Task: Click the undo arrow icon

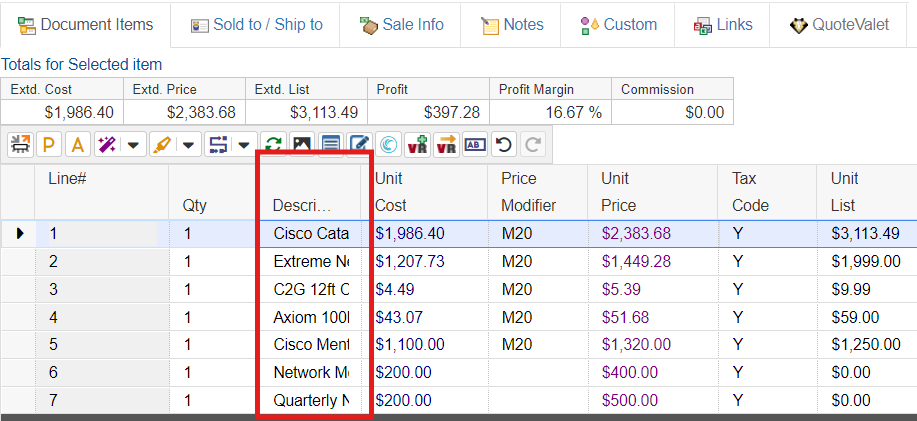Action: (x=504, y=145)
